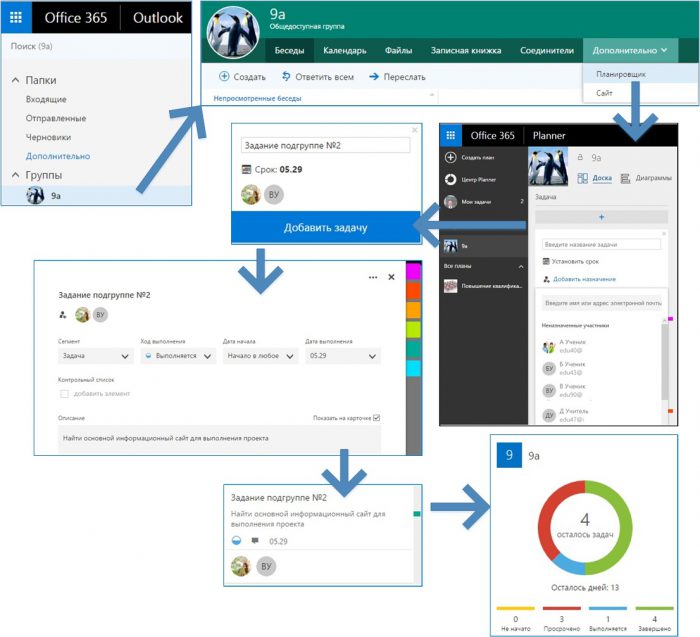Open the Сегмент Задача dropdown
This screenshot has height=637, width=700.
tap(96, 356)
